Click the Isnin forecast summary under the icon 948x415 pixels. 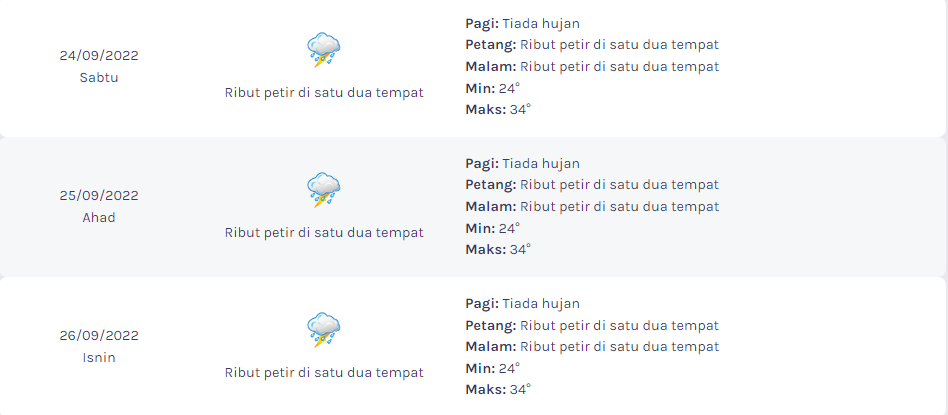click(x=324, y=372)
